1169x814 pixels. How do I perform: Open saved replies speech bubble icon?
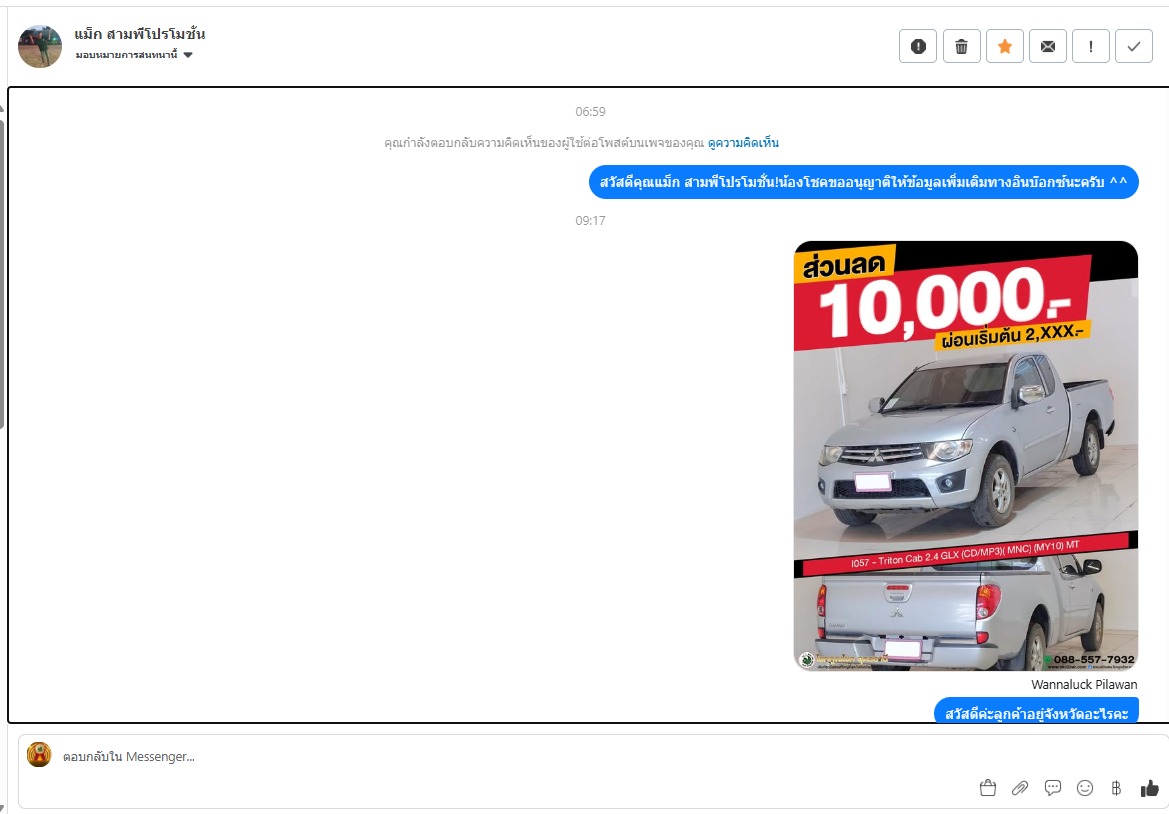click(1053, 787)
